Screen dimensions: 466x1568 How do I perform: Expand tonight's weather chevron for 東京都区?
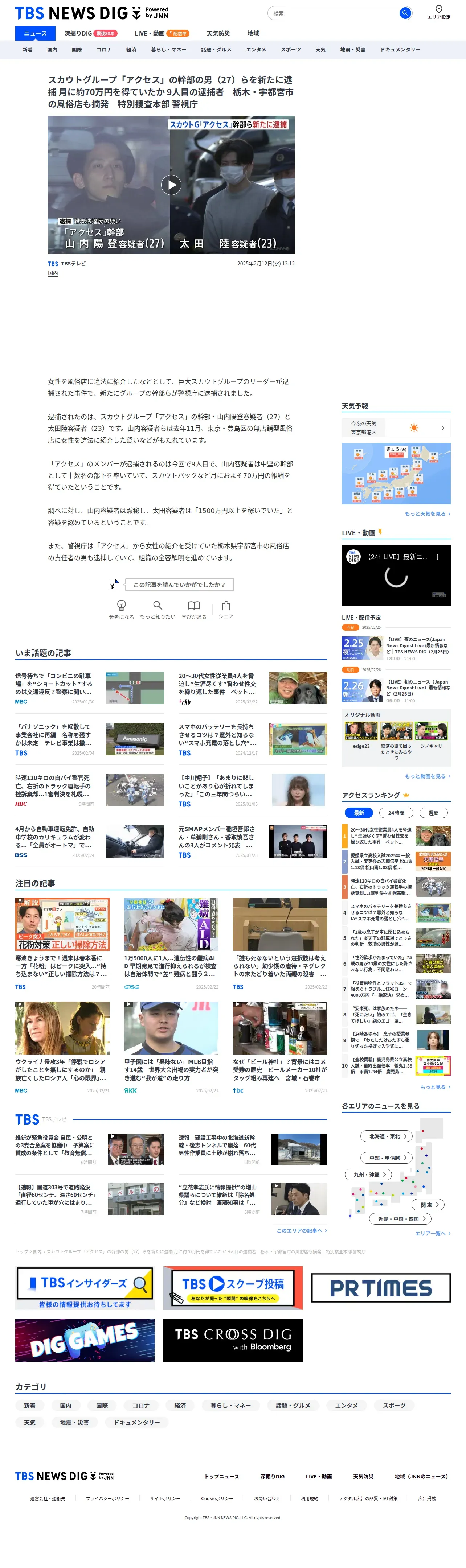click(442, 428)
